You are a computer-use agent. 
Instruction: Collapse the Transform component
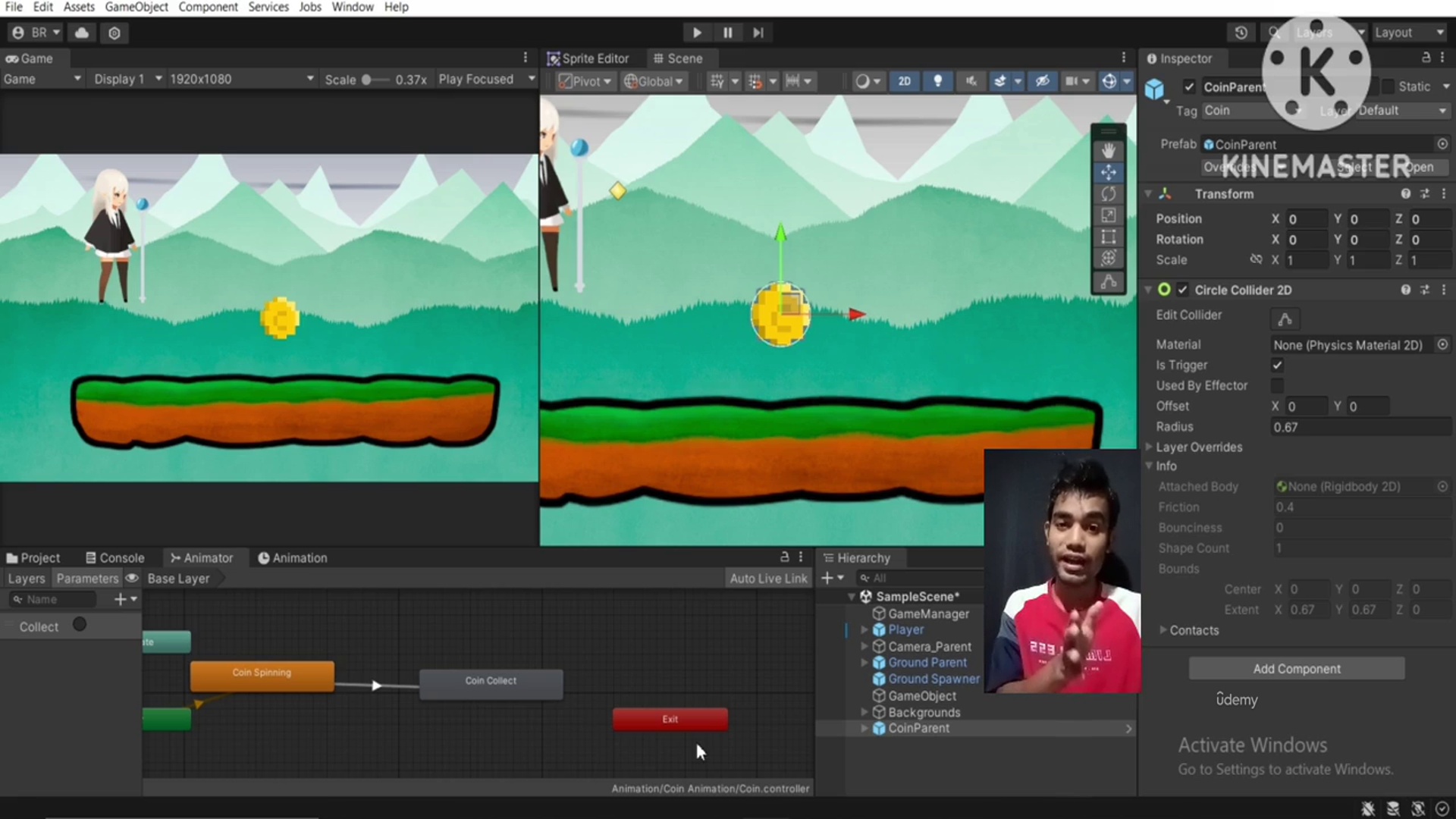click(1148, 194)
